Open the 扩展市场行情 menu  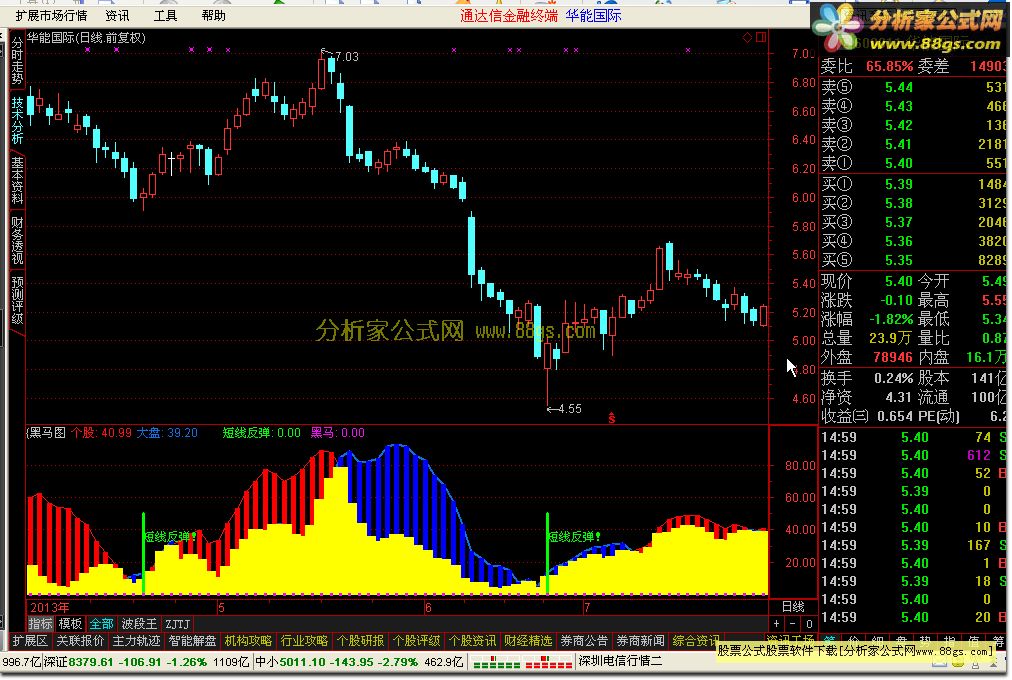[x=51, y=15]
